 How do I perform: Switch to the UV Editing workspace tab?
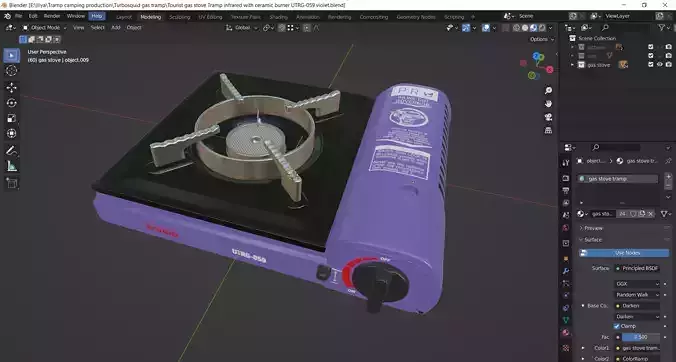[x=211, y=17]
